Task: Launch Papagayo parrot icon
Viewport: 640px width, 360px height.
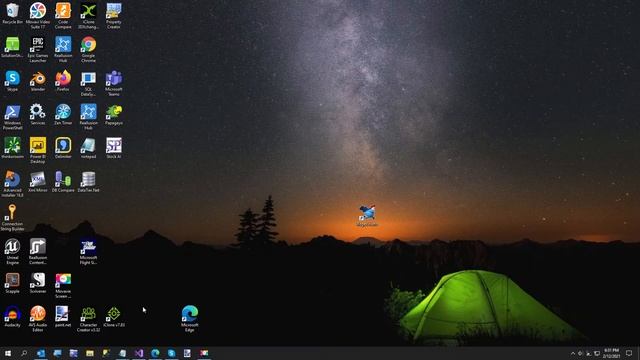Action: tap(113, 114)
